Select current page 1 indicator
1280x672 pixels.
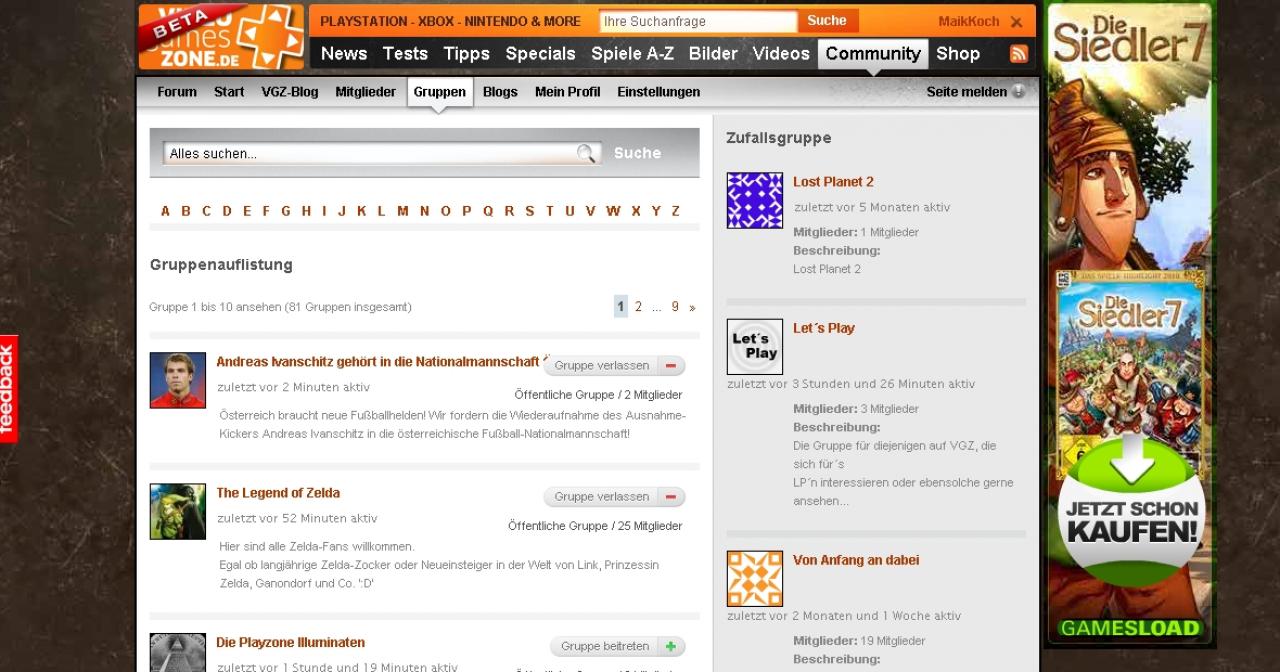tap(621, 307)
